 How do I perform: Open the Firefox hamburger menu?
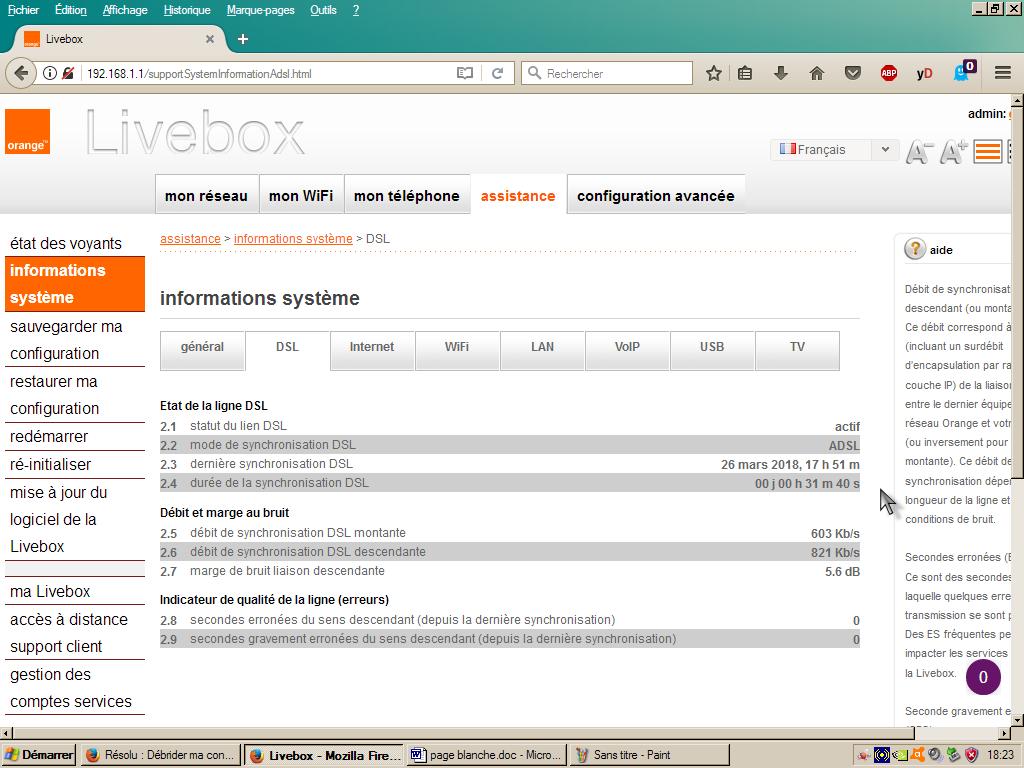[1001, 73]
